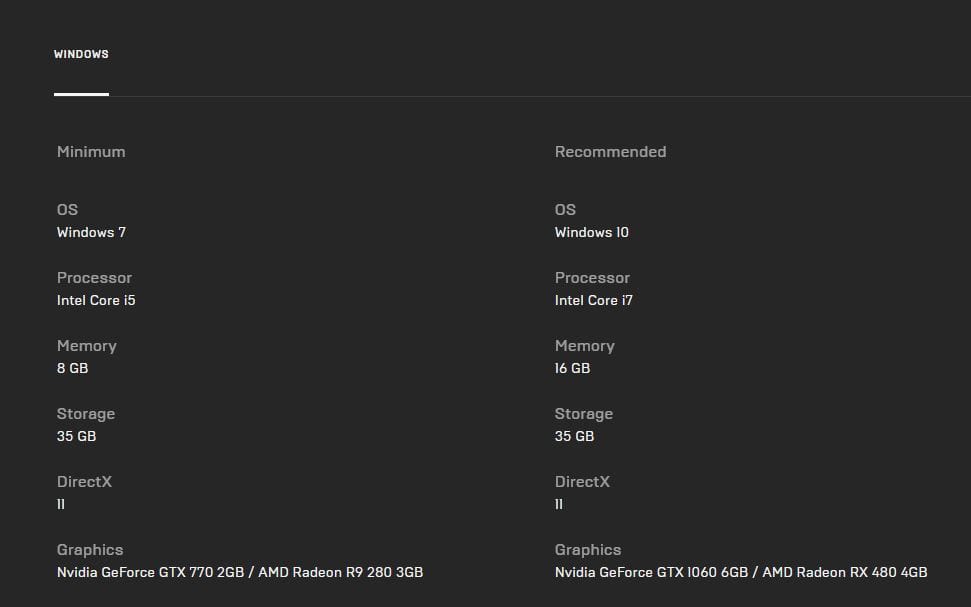Click the 35 GB storage value under Recommended

pyautogui.click(x=574, y=436)
